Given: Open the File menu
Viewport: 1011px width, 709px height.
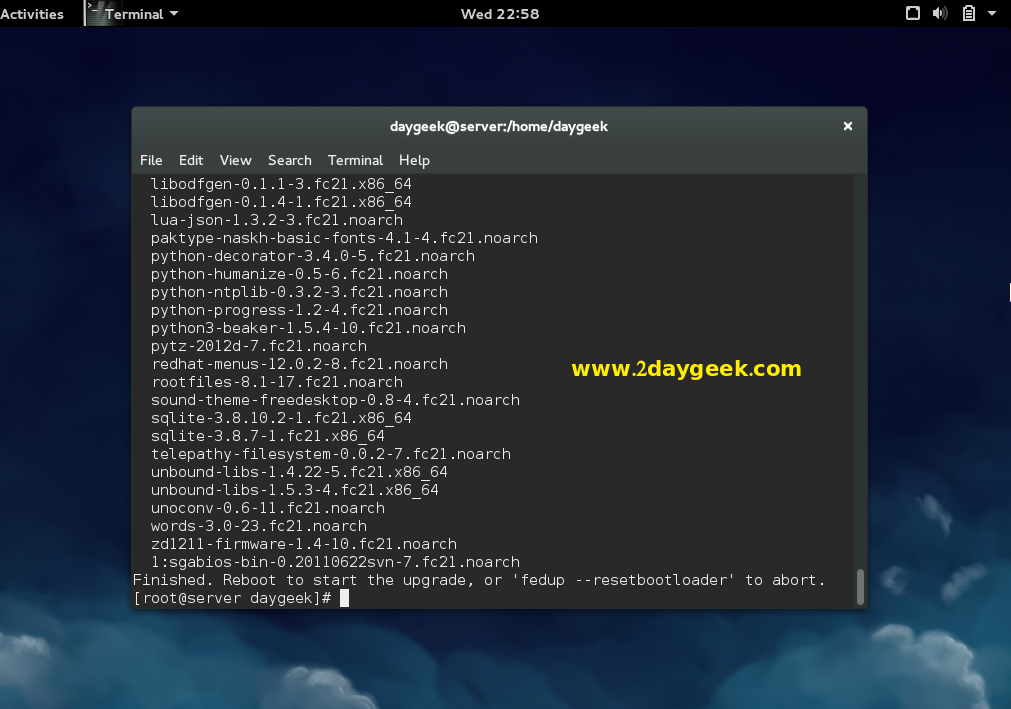Looking at the screenshot, I should coord(151,160).
